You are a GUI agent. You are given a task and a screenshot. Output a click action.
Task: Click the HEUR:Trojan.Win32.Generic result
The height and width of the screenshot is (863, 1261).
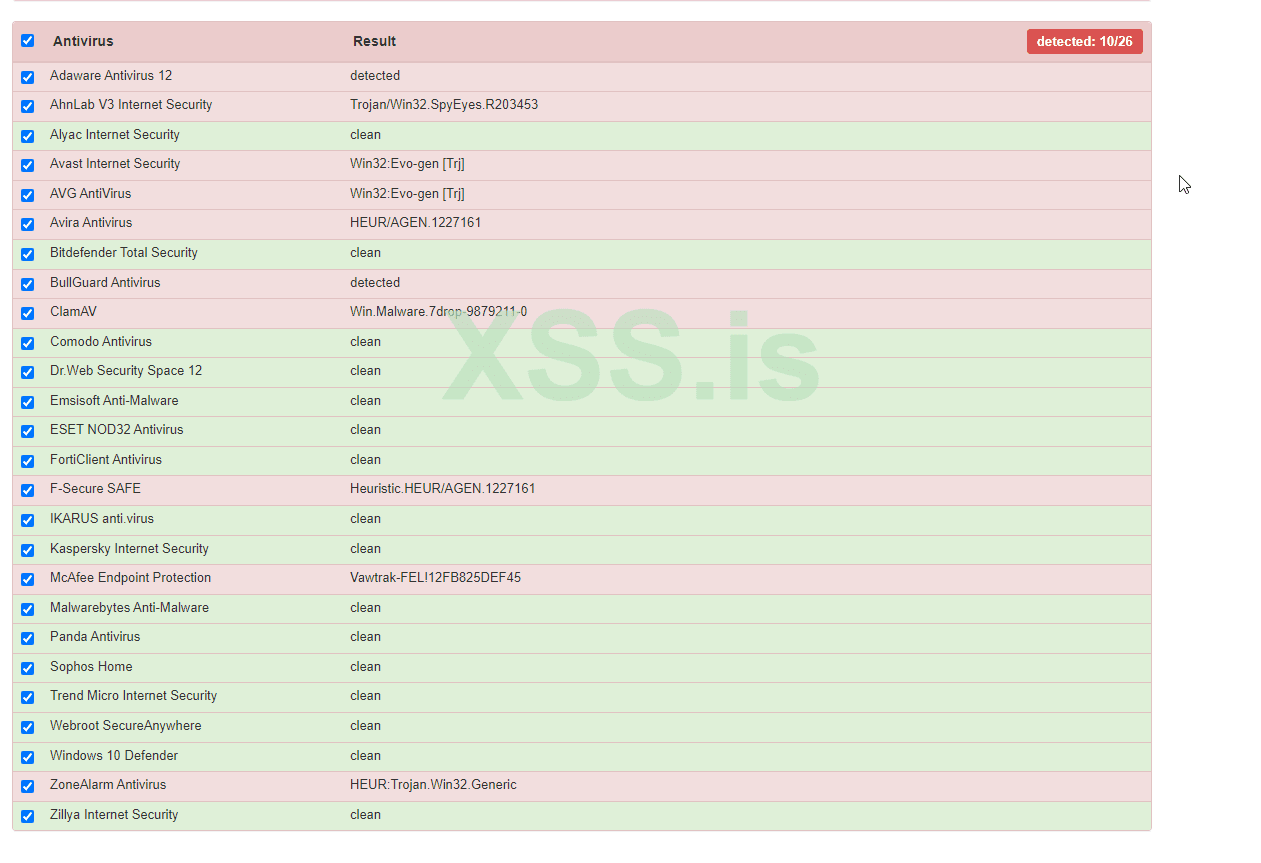[433, 785]
